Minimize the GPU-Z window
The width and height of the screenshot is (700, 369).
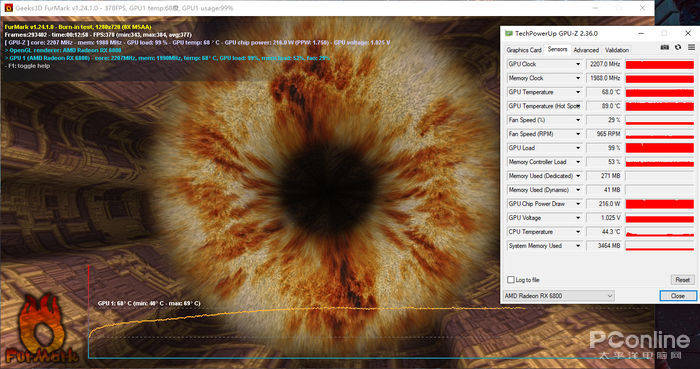[642, 33]
